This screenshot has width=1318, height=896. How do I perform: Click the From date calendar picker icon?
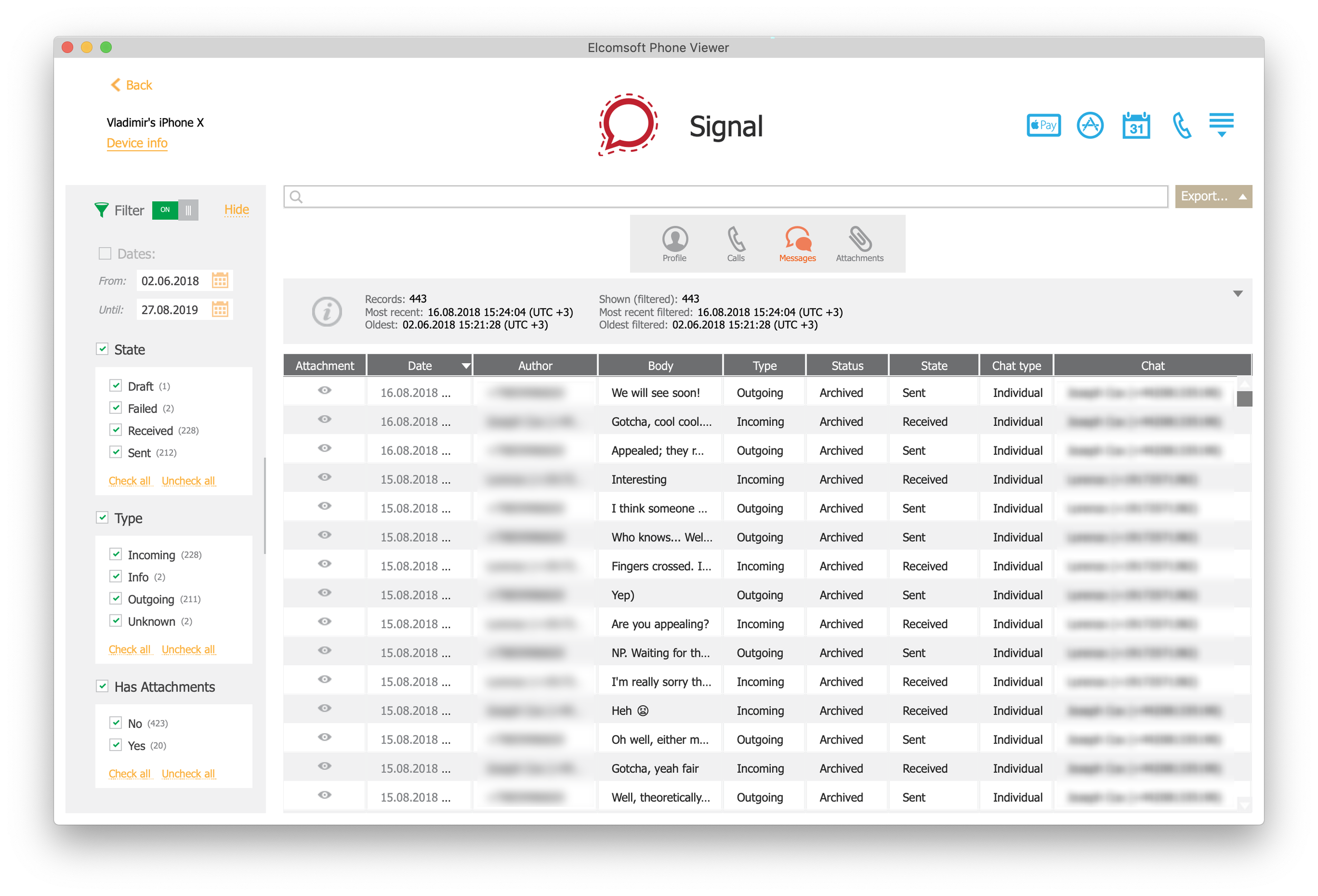[220, 281]
